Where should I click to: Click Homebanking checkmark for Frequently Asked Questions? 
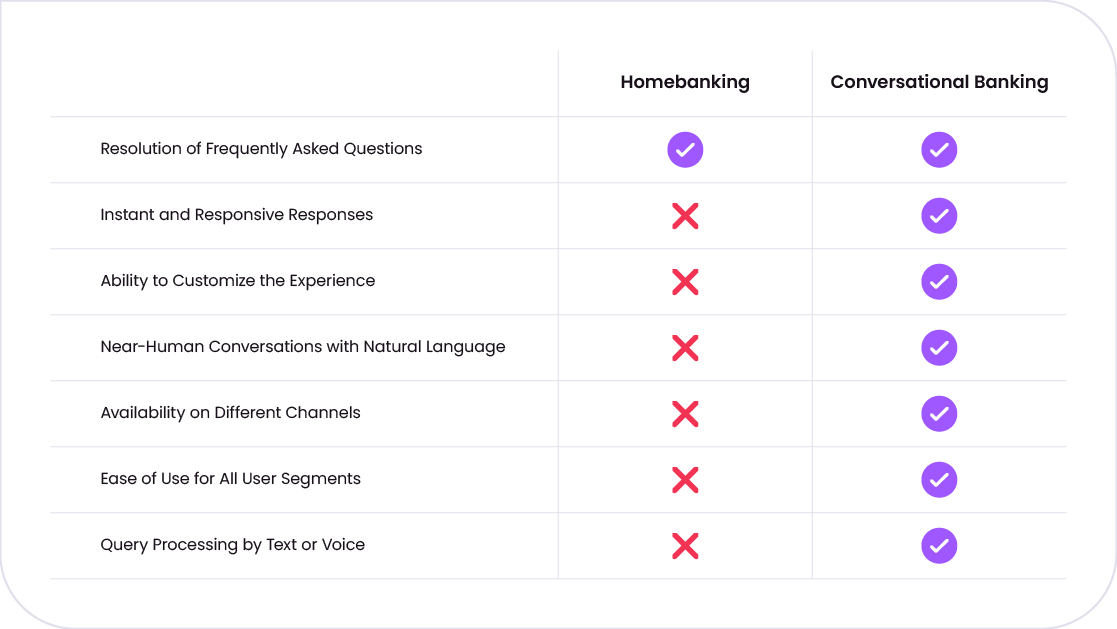coord(685,150)
